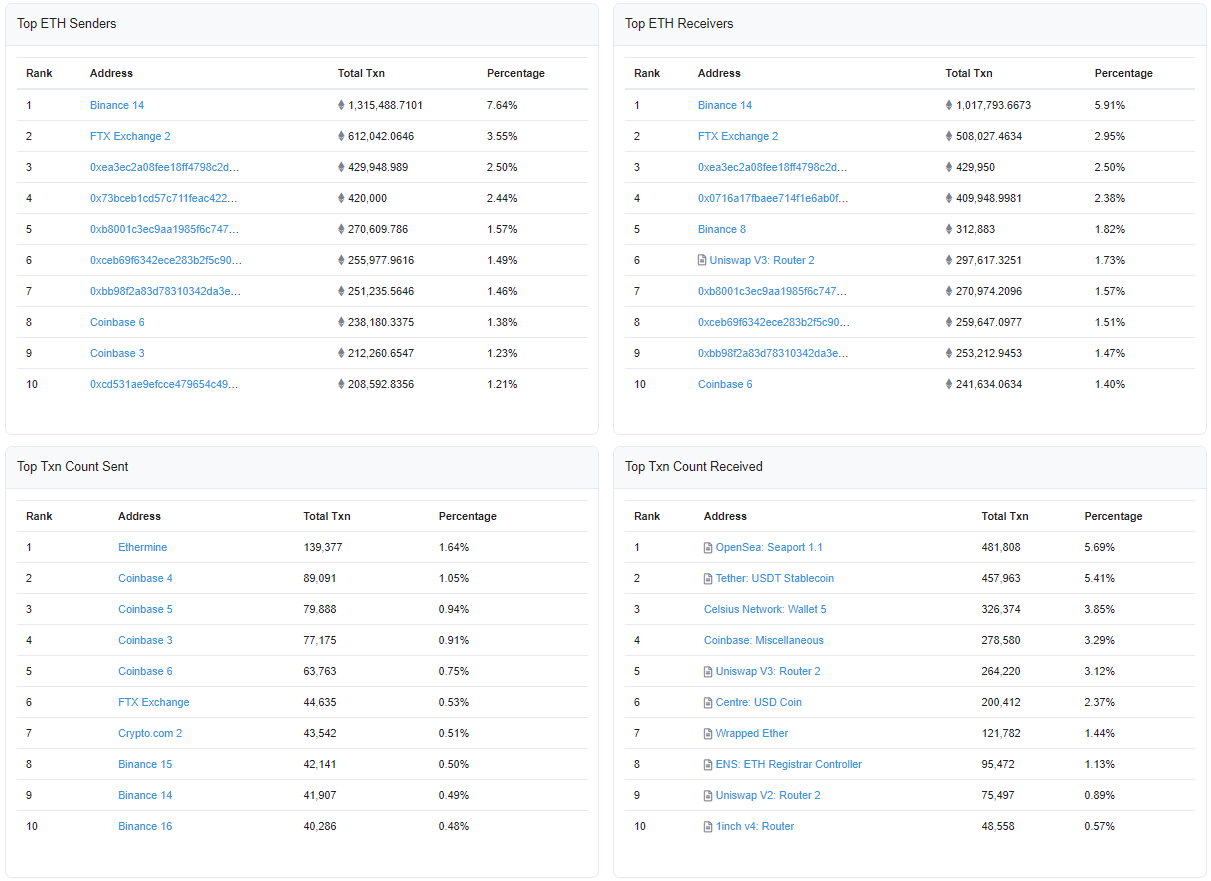The image size is (1211, 881).
Task: Click the Top ETH Senders heading
Action: tap(67, 23)
